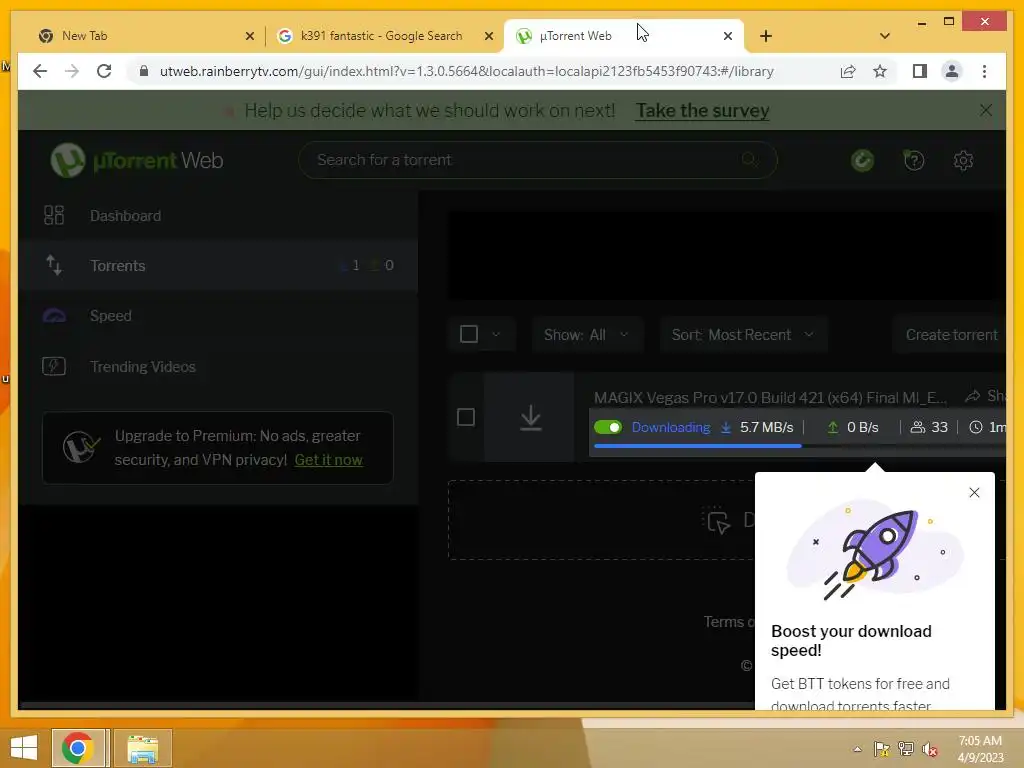Screen dimensions: 1024x768
Task: Click the download arrow thumbnail of MAGIX torrent
Action: tap(530, 417)
